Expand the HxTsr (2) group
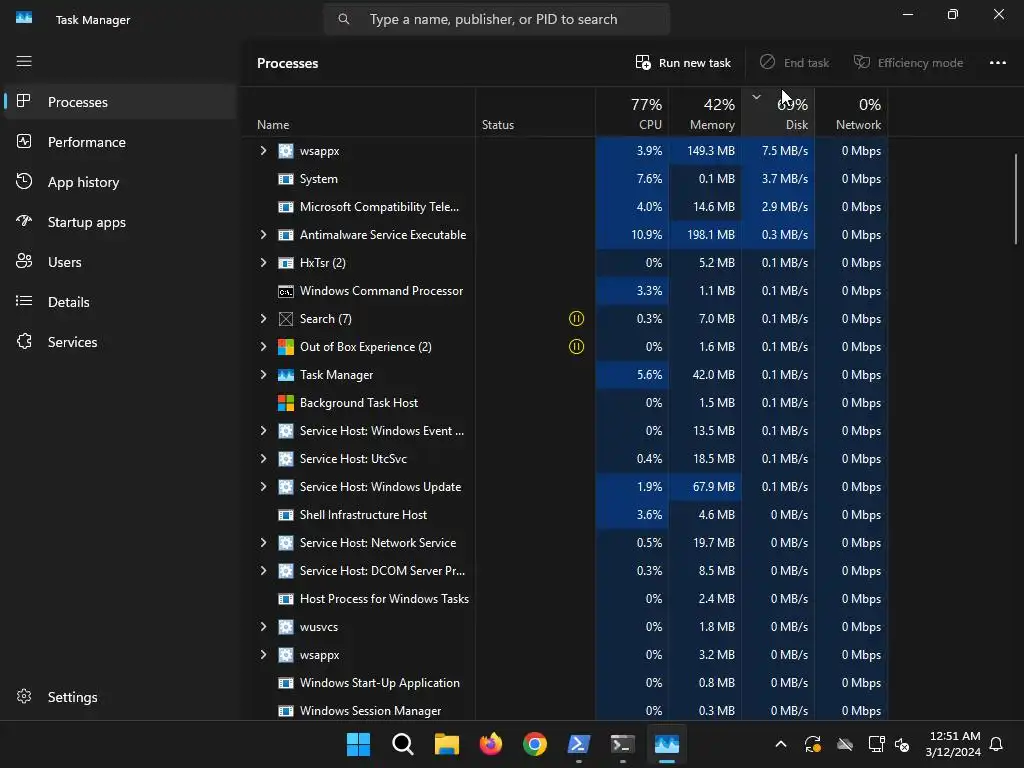 pos(263,263)
